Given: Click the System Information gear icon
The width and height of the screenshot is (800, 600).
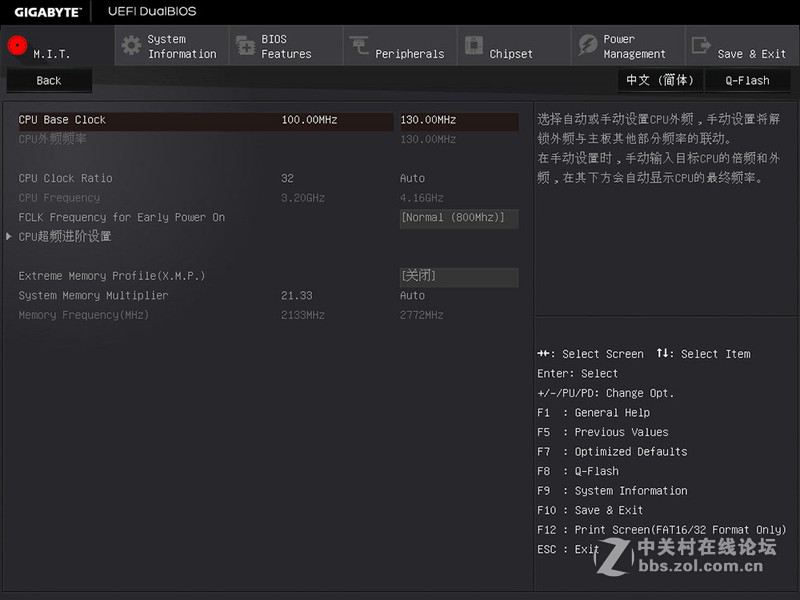Looking at the screenshot, I should click(x=131, y=46).
